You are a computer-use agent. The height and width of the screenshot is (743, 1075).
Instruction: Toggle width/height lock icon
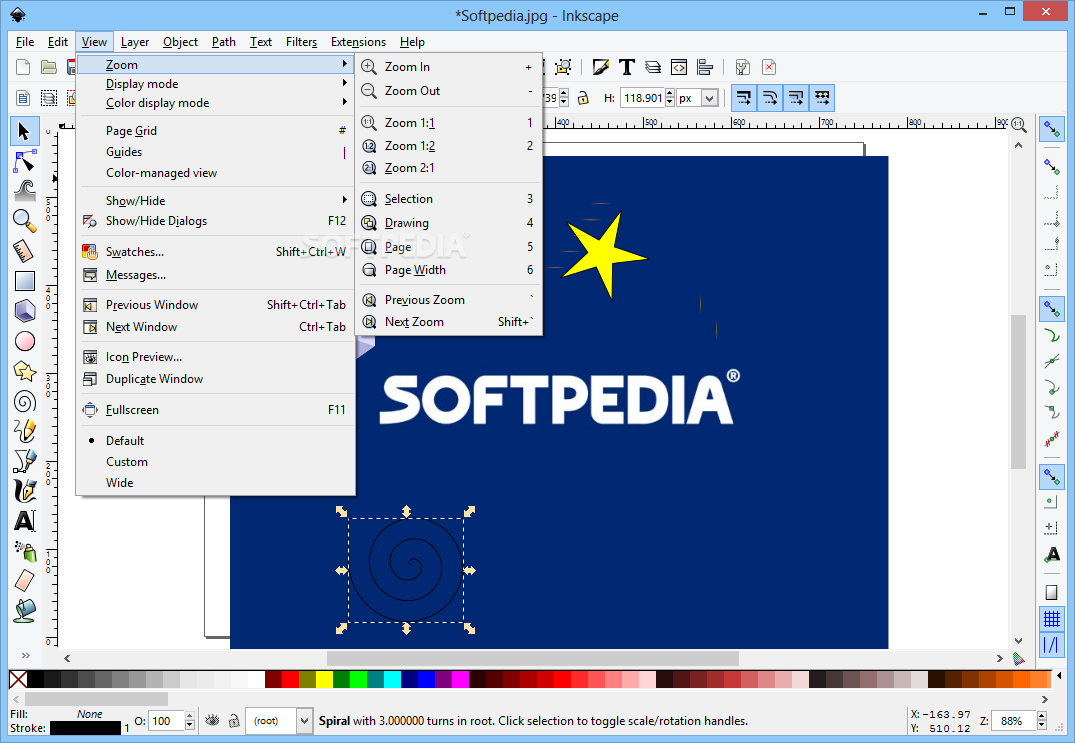[x=583, y=98]
